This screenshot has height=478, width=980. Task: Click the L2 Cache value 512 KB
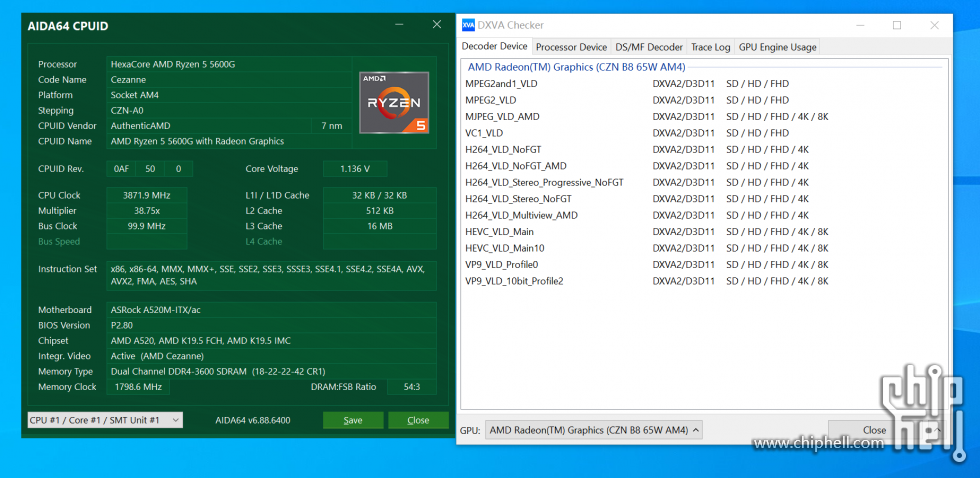coord(379,211)
